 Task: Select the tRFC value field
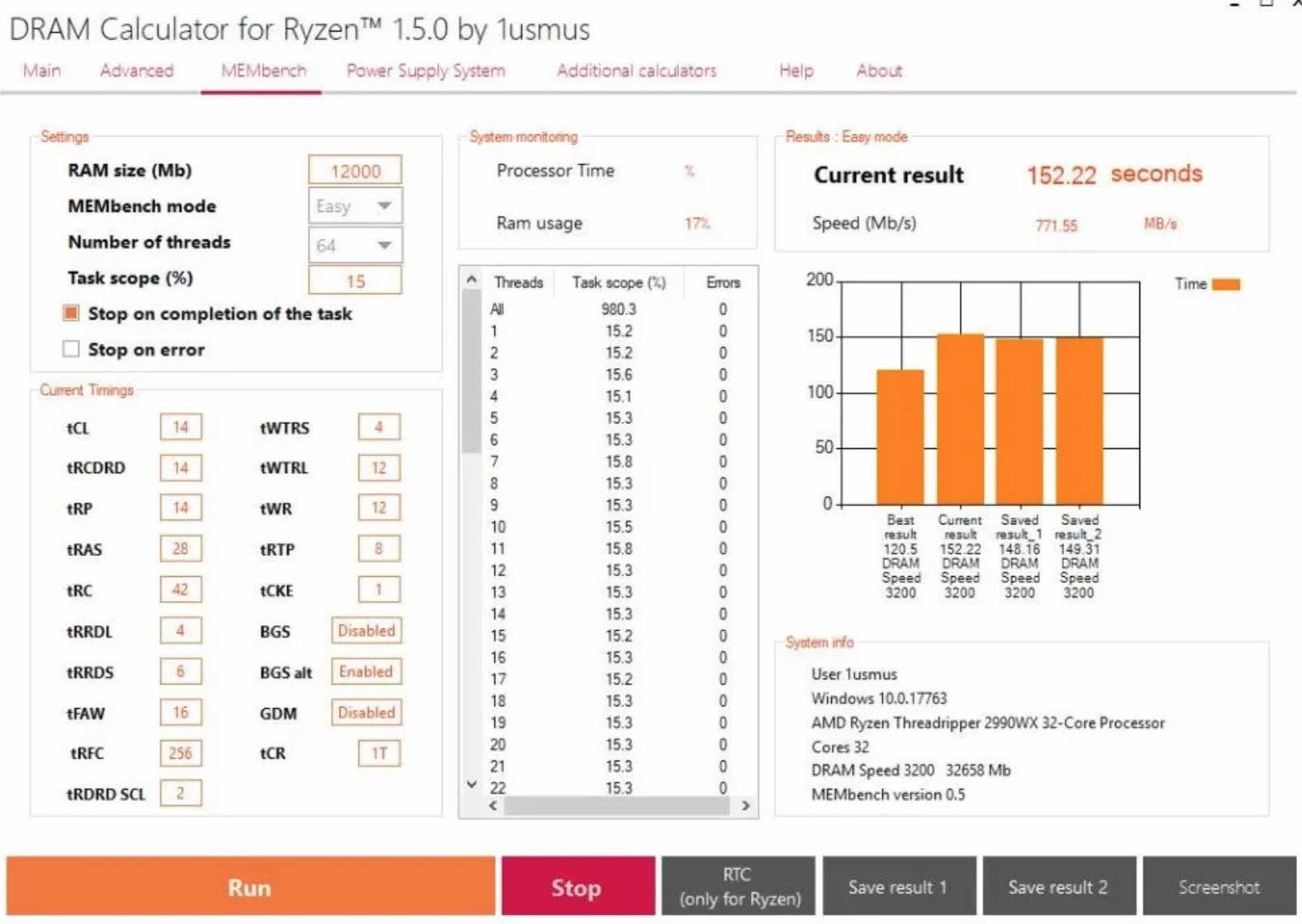(x=180, y=753)
